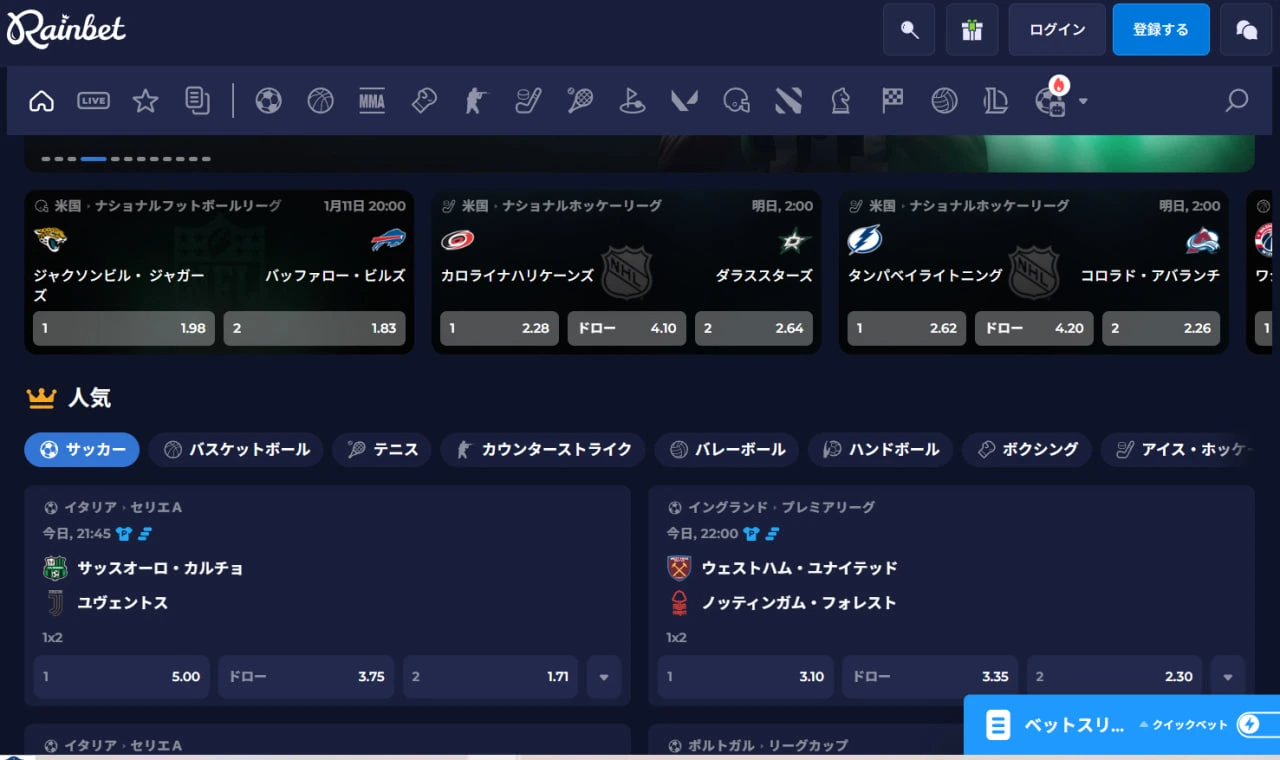Select the バレーボール tab

(727, 450)
